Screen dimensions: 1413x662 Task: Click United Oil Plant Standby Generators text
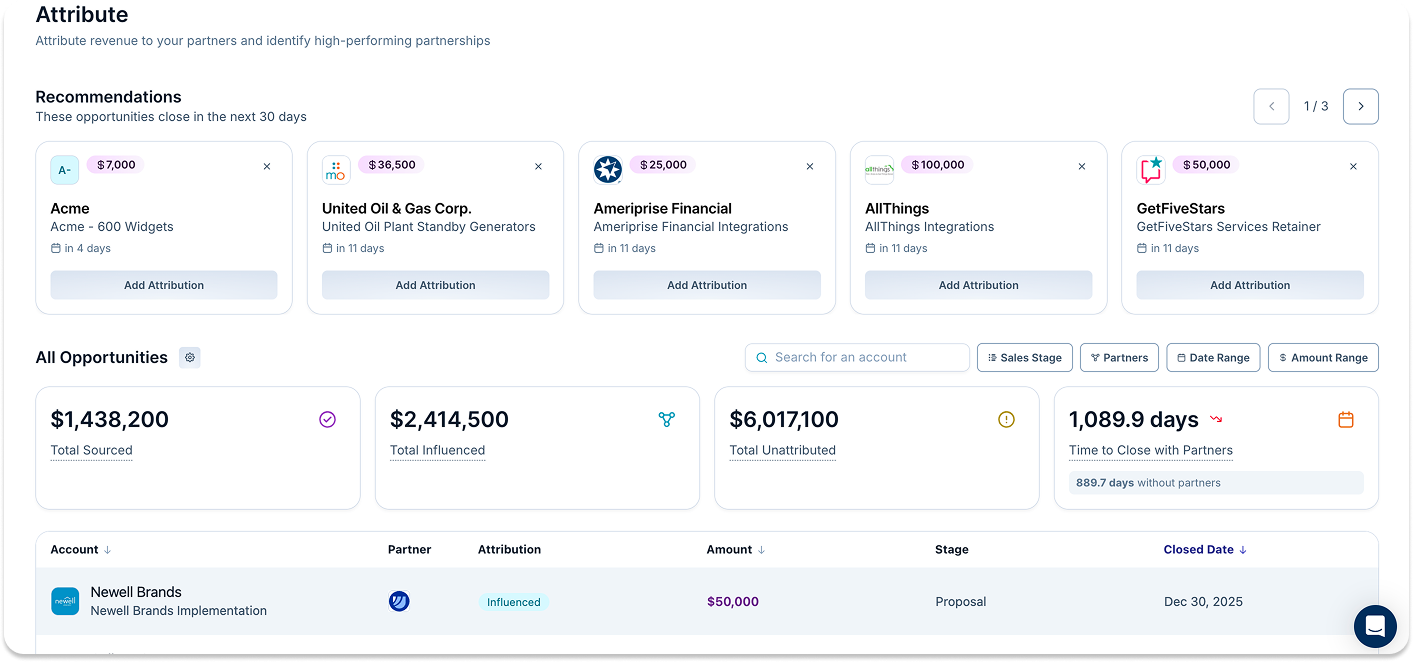coord(429,227)
